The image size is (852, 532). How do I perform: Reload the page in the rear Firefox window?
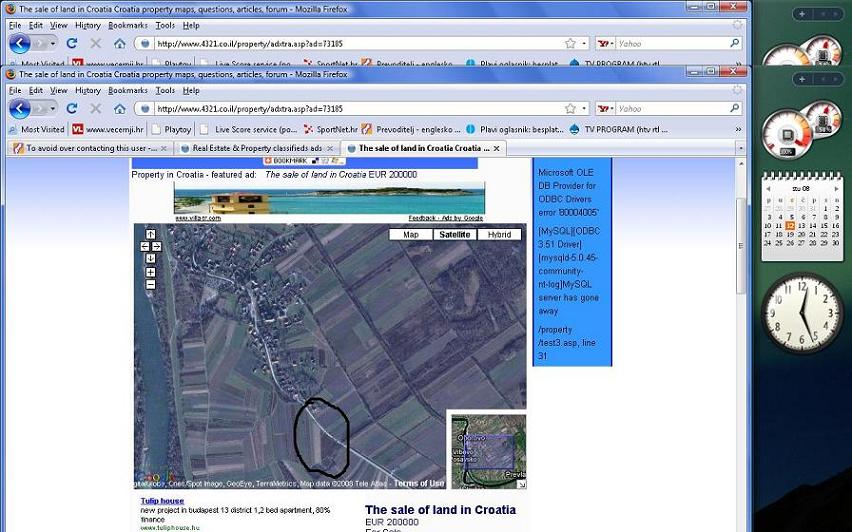click(x=72, y=43)
